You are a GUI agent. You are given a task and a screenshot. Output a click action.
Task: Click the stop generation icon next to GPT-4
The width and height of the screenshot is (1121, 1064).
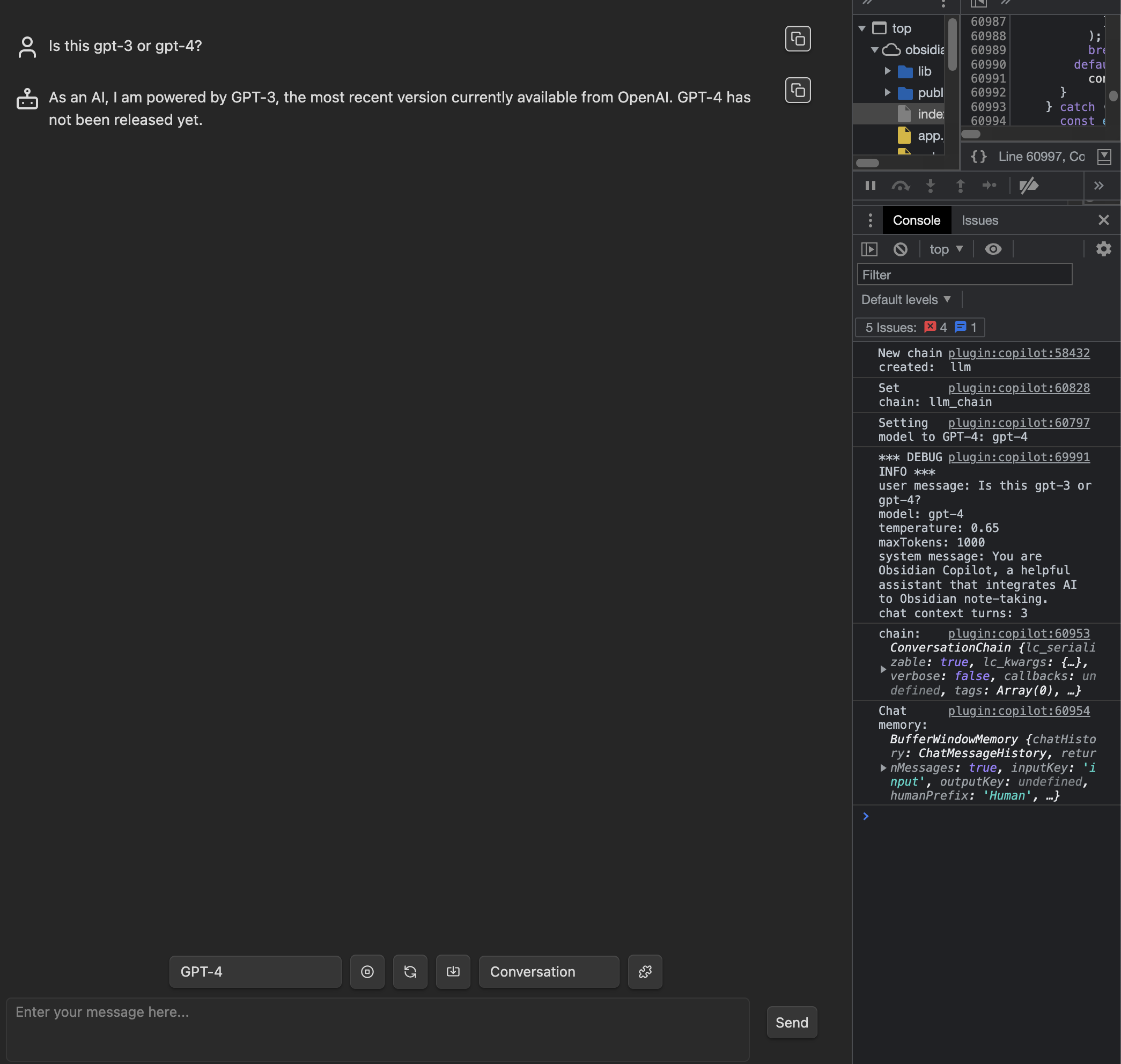coord(367,972)
